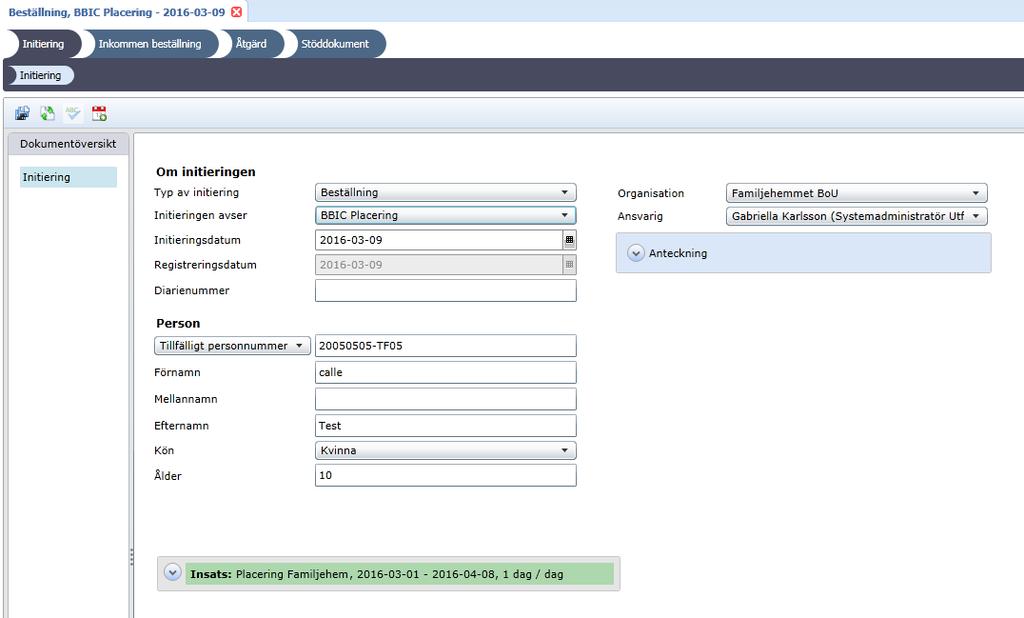
Task: Expand the Anteckning section
Action: tap(635, 253)
